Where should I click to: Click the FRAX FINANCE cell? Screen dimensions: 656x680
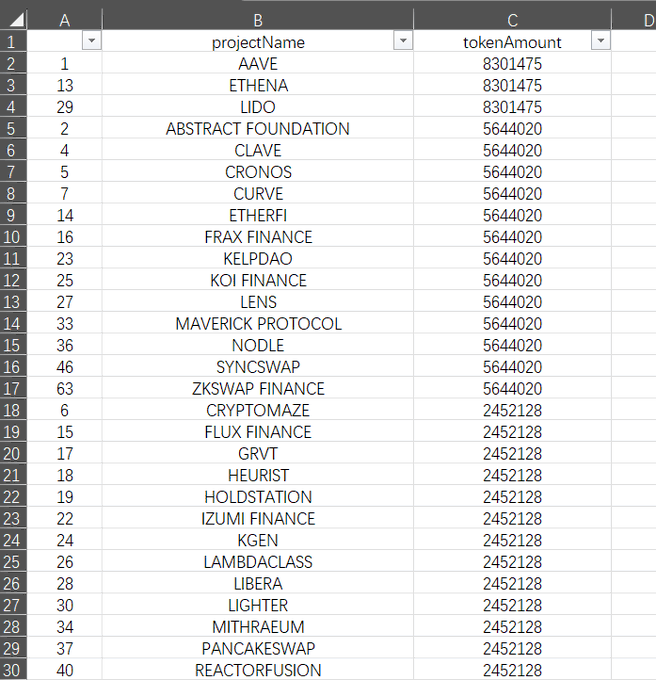coord(258,237)
